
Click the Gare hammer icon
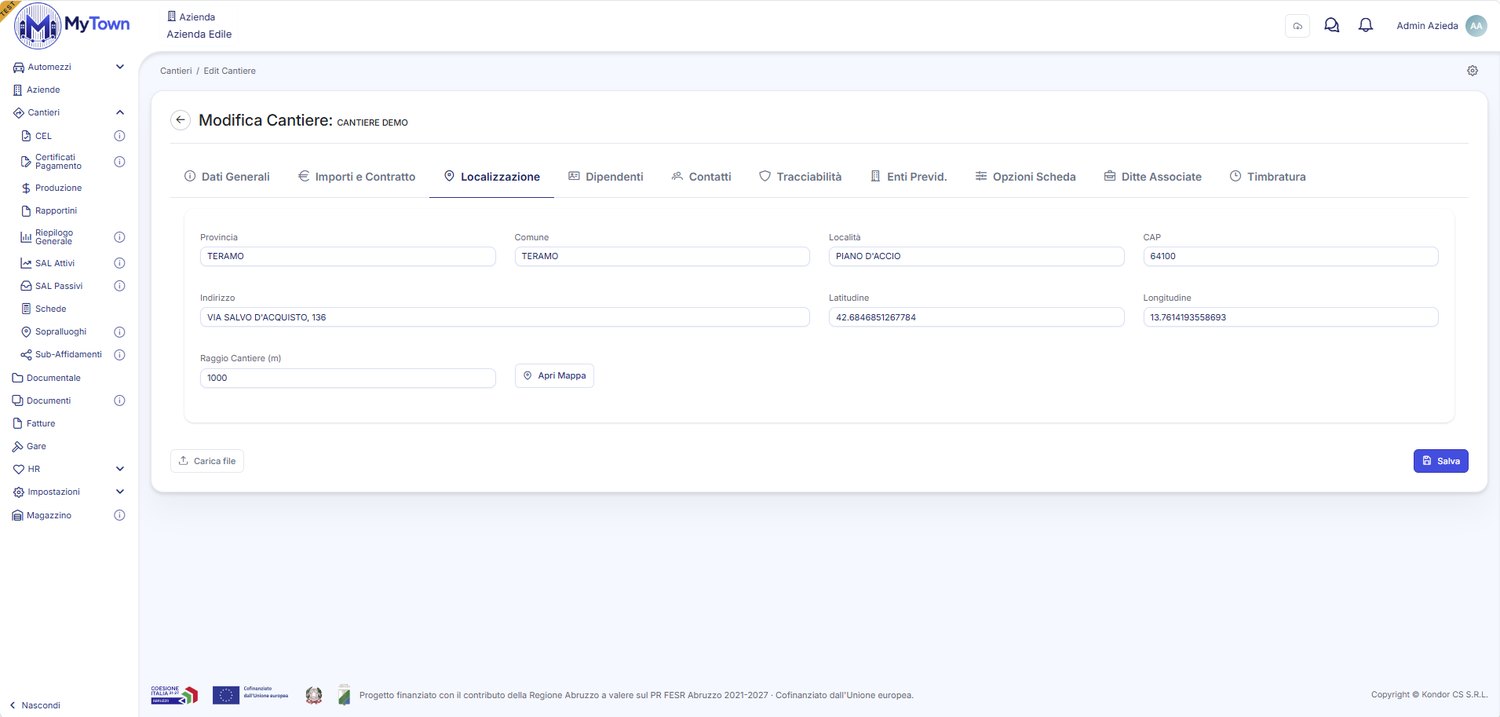click(x=17, y=446)
